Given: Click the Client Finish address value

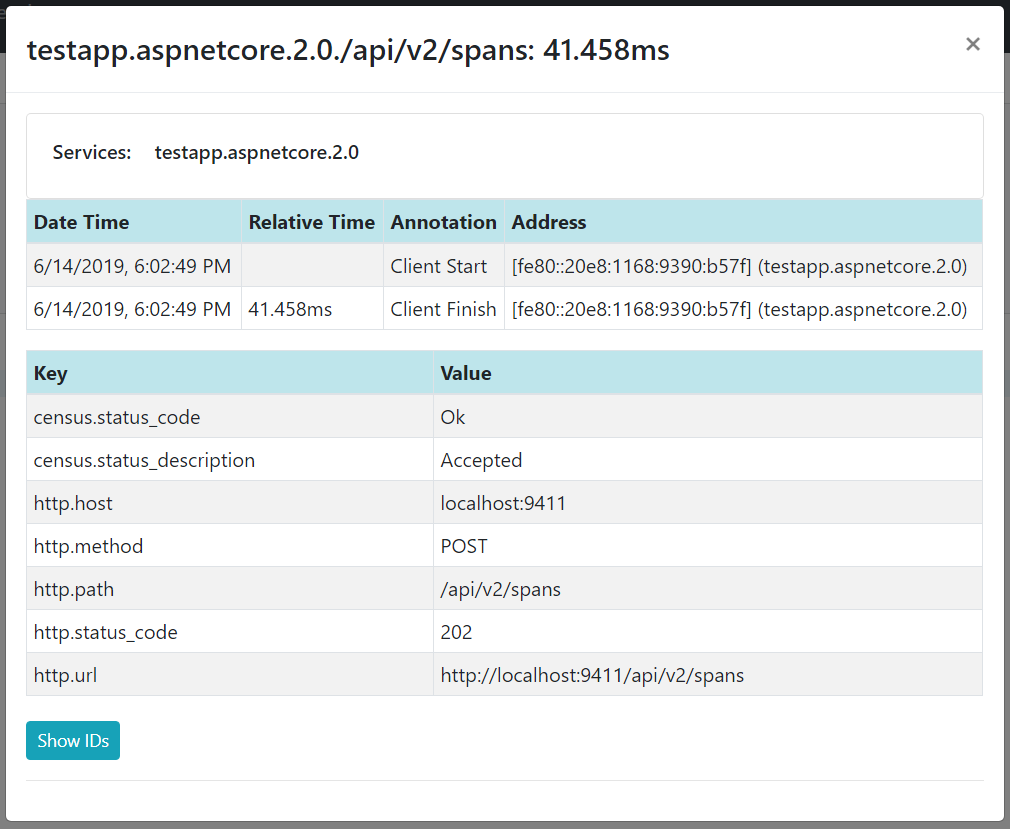Looking at the screenshot, I should [x=738, y=309].
